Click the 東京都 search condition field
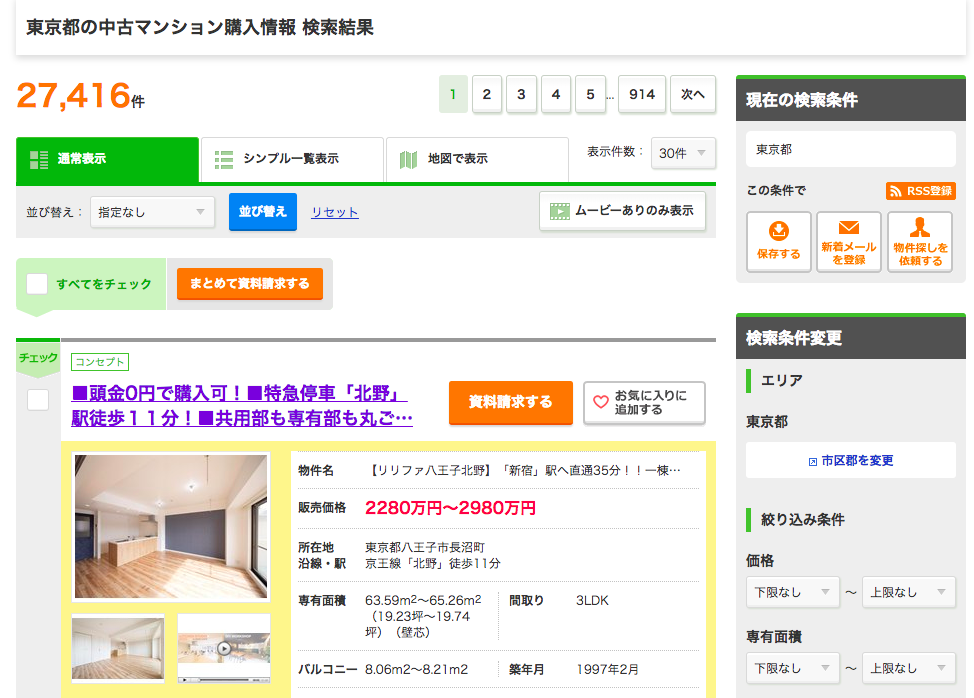Viewport: 974px width, 698px height. [850, 148]
